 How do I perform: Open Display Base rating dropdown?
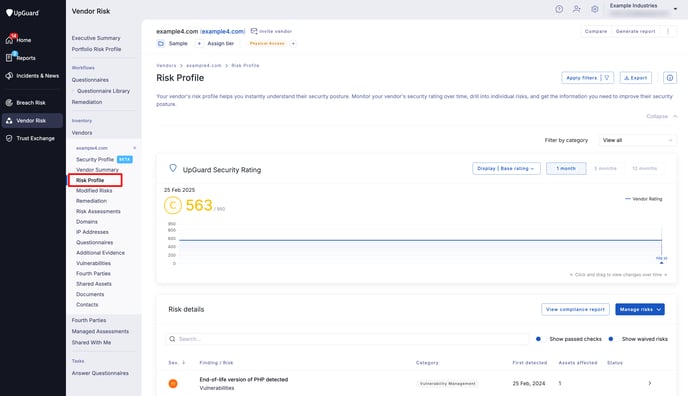(506, 168)
